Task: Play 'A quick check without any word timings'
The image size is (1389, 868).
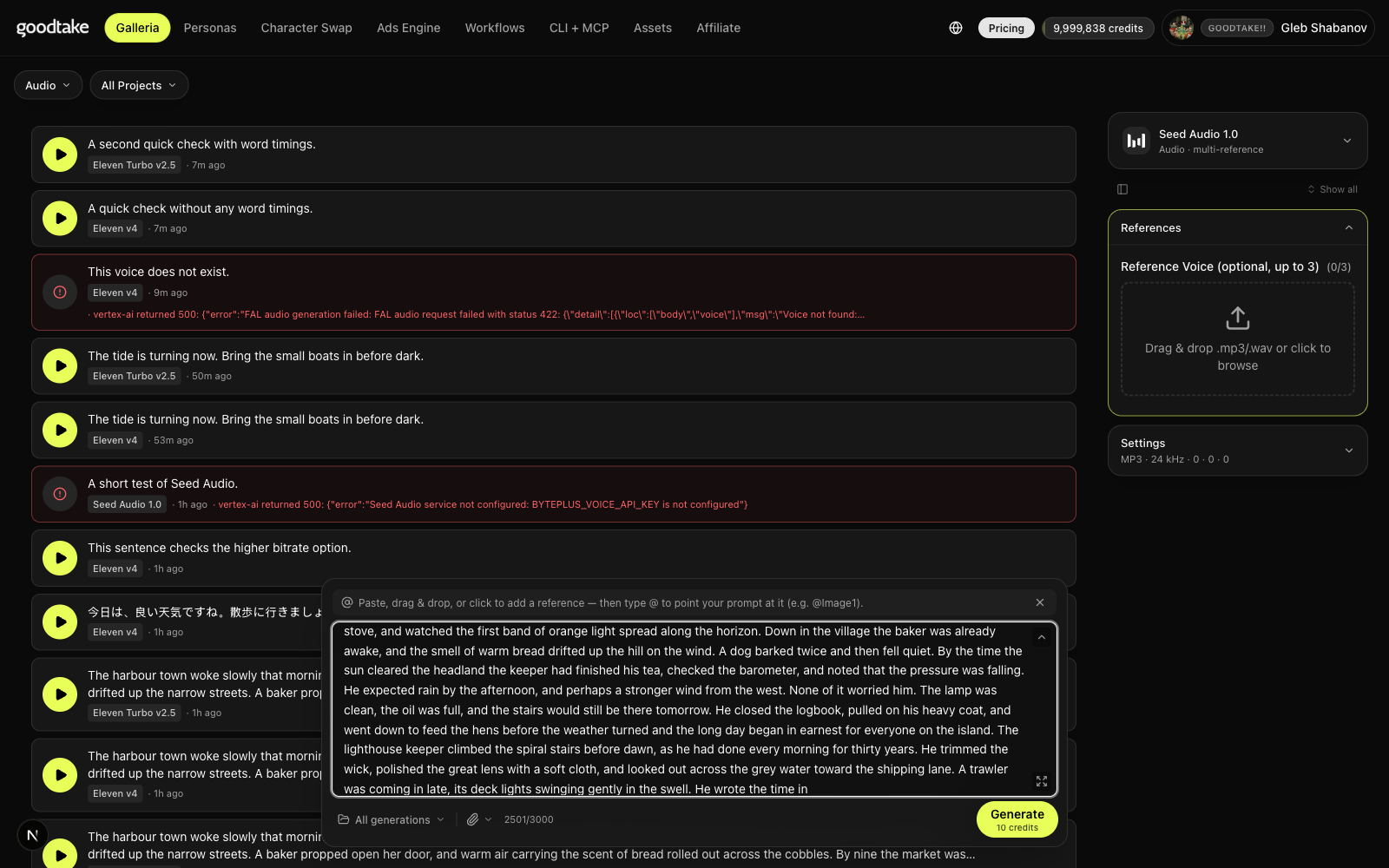Action: pyautogui.click(x=60, y=218)
